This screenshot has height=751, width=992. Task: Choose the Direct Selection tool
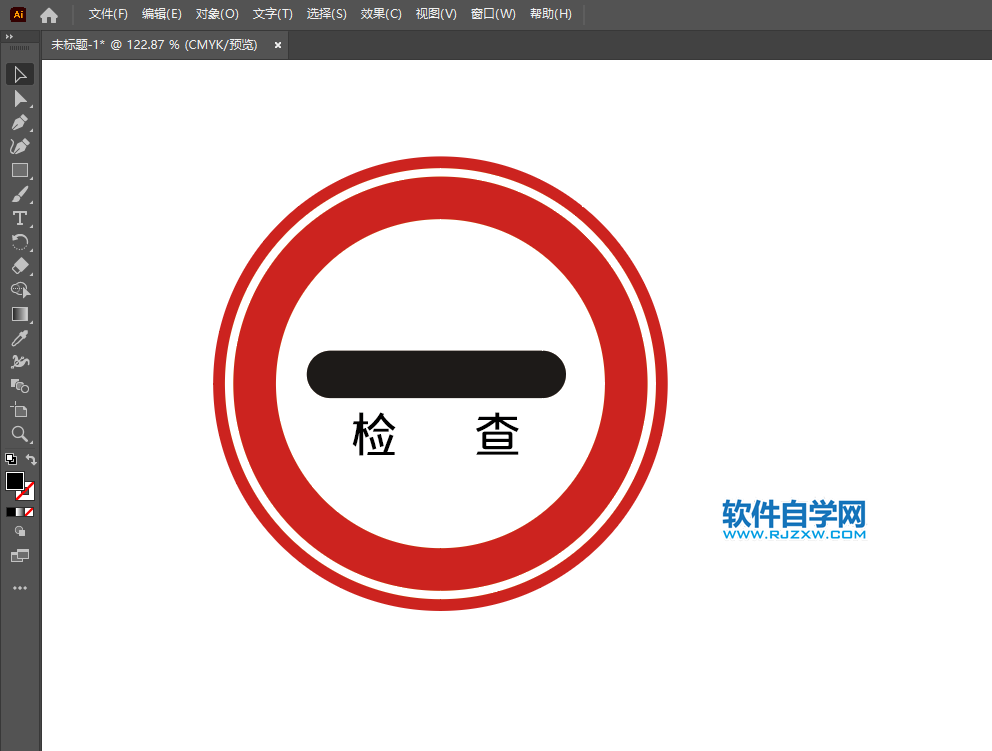coord(20,98)
